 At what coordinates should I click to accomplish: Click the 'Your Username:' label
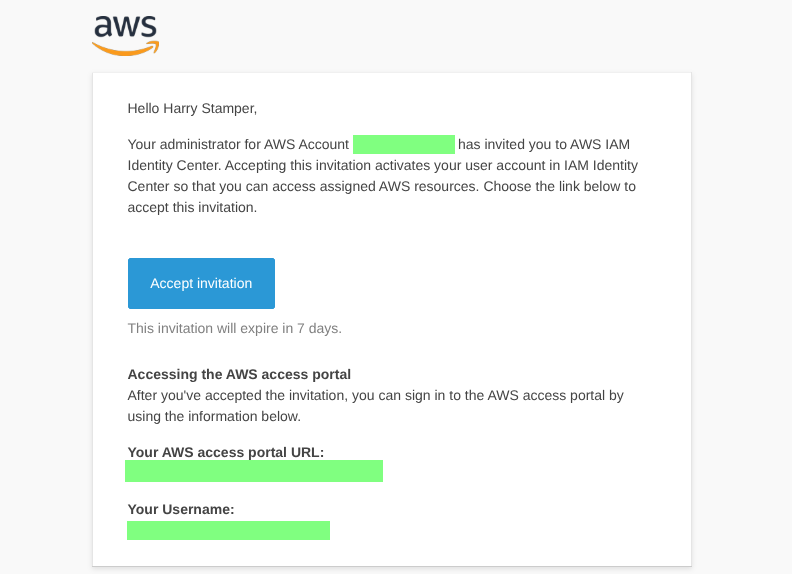coord(180,509)
